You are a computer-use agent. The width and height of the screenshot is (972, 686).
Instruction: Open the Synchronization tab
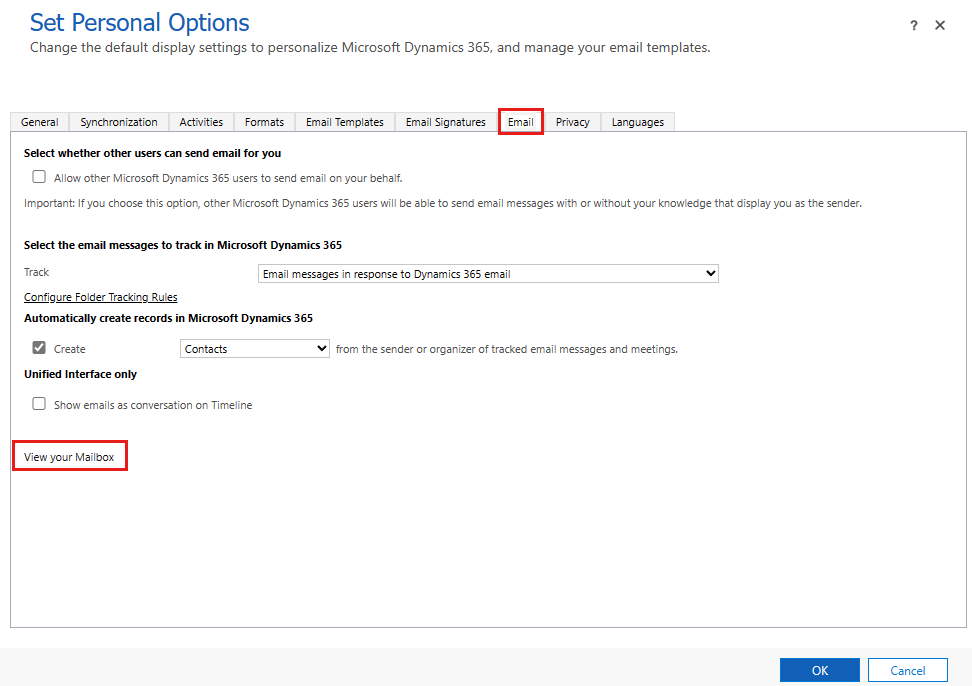[119, 122]
